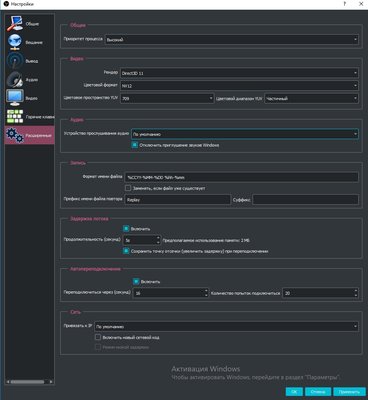
Task: Switch to the Вещание tab label
Action: [x=34, y=43]
